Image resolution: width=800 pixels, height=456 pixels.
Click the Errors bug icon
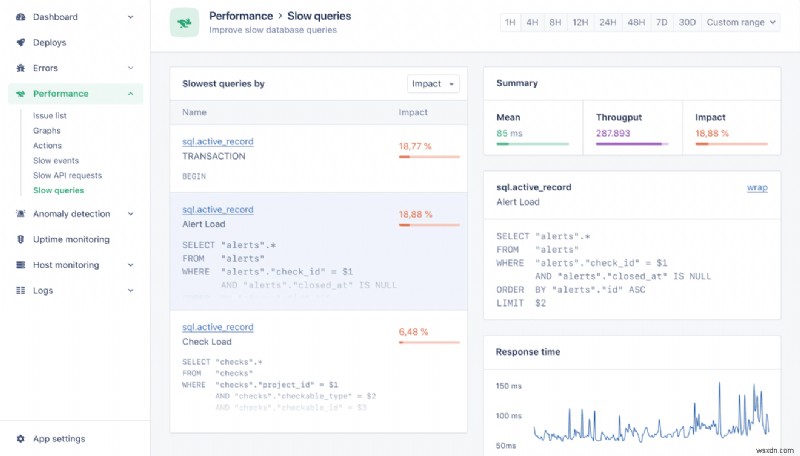click(x=20, y=68)
